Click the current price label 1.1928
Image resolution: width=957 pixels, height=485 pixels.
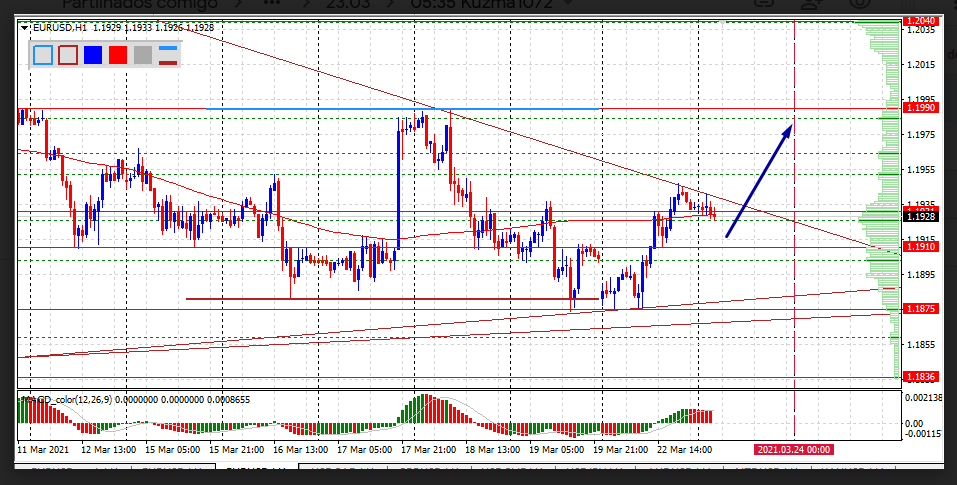(x=919, y=216)
